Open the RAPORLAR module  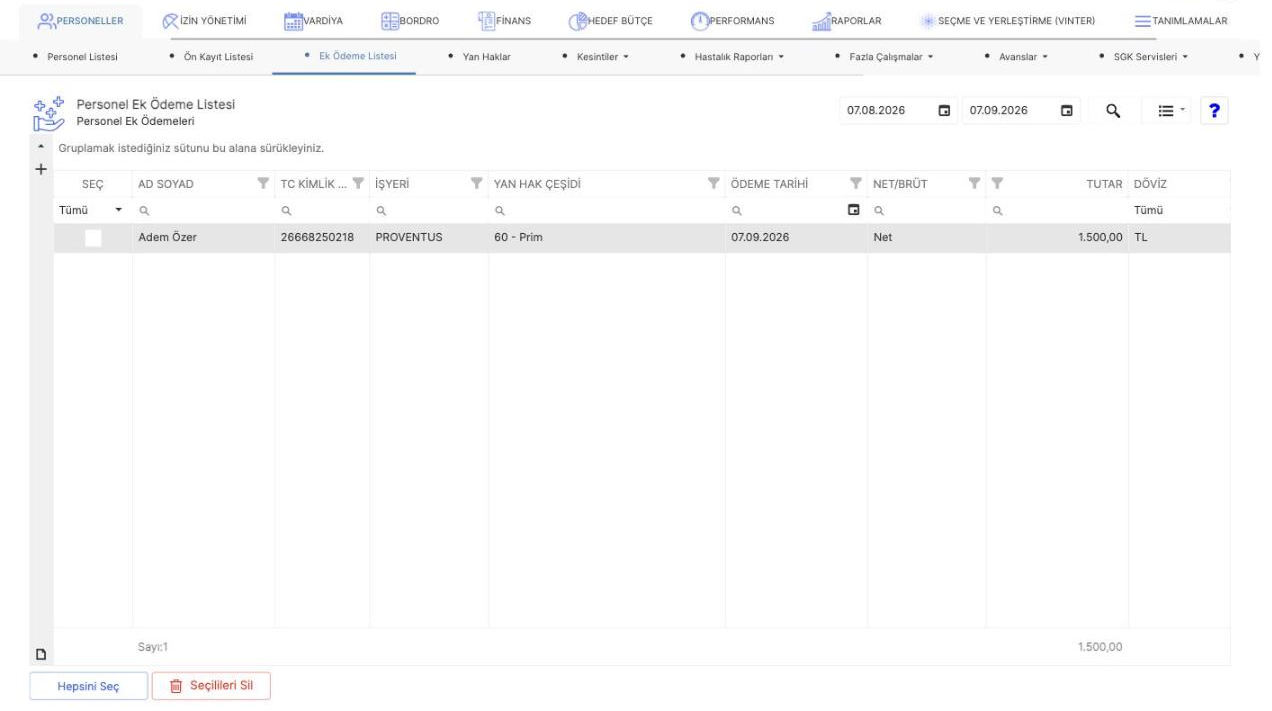[846, 21]
